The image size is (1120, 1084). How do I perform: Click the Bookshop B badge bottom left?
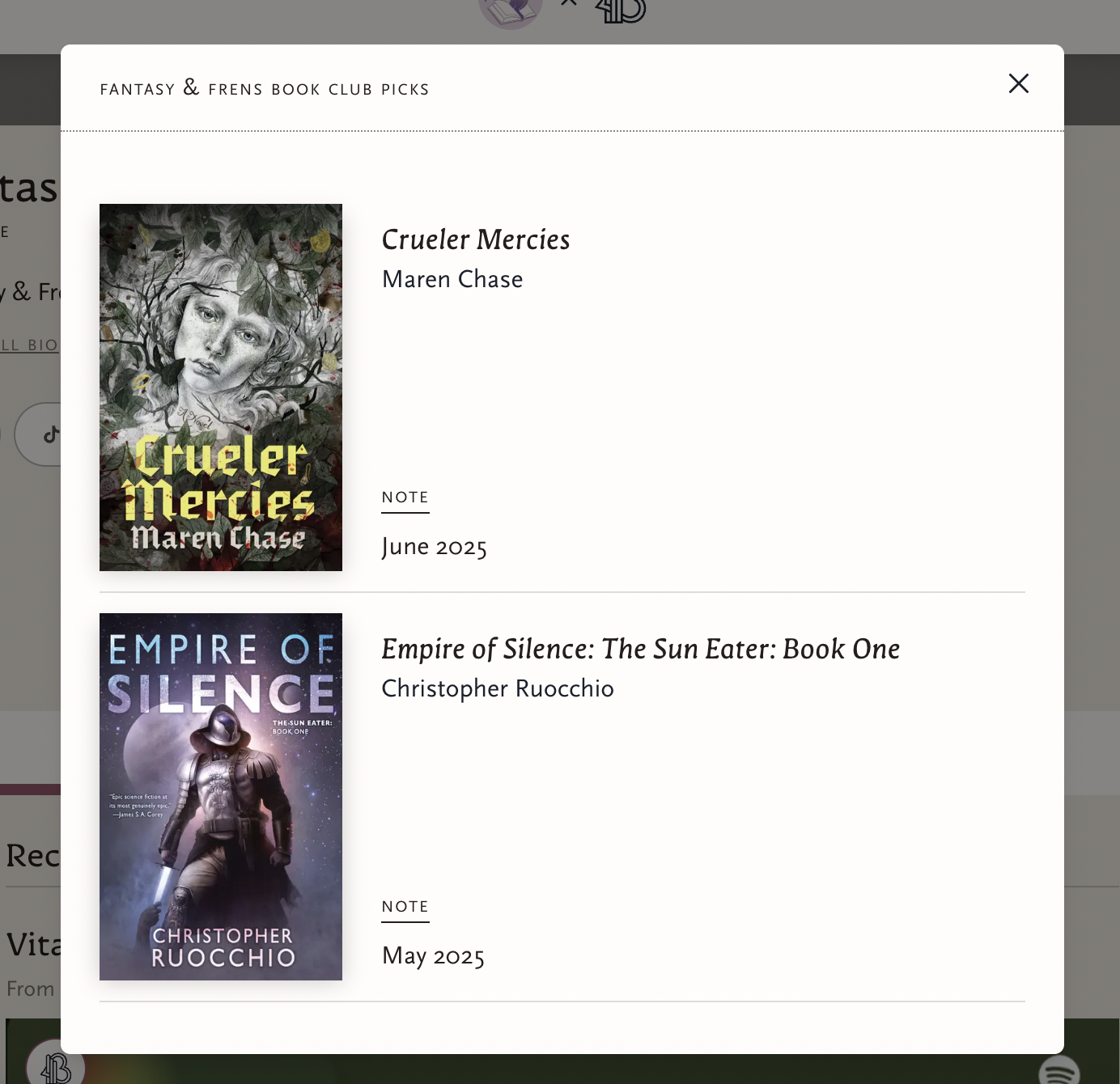click(x=55, y=1065)
